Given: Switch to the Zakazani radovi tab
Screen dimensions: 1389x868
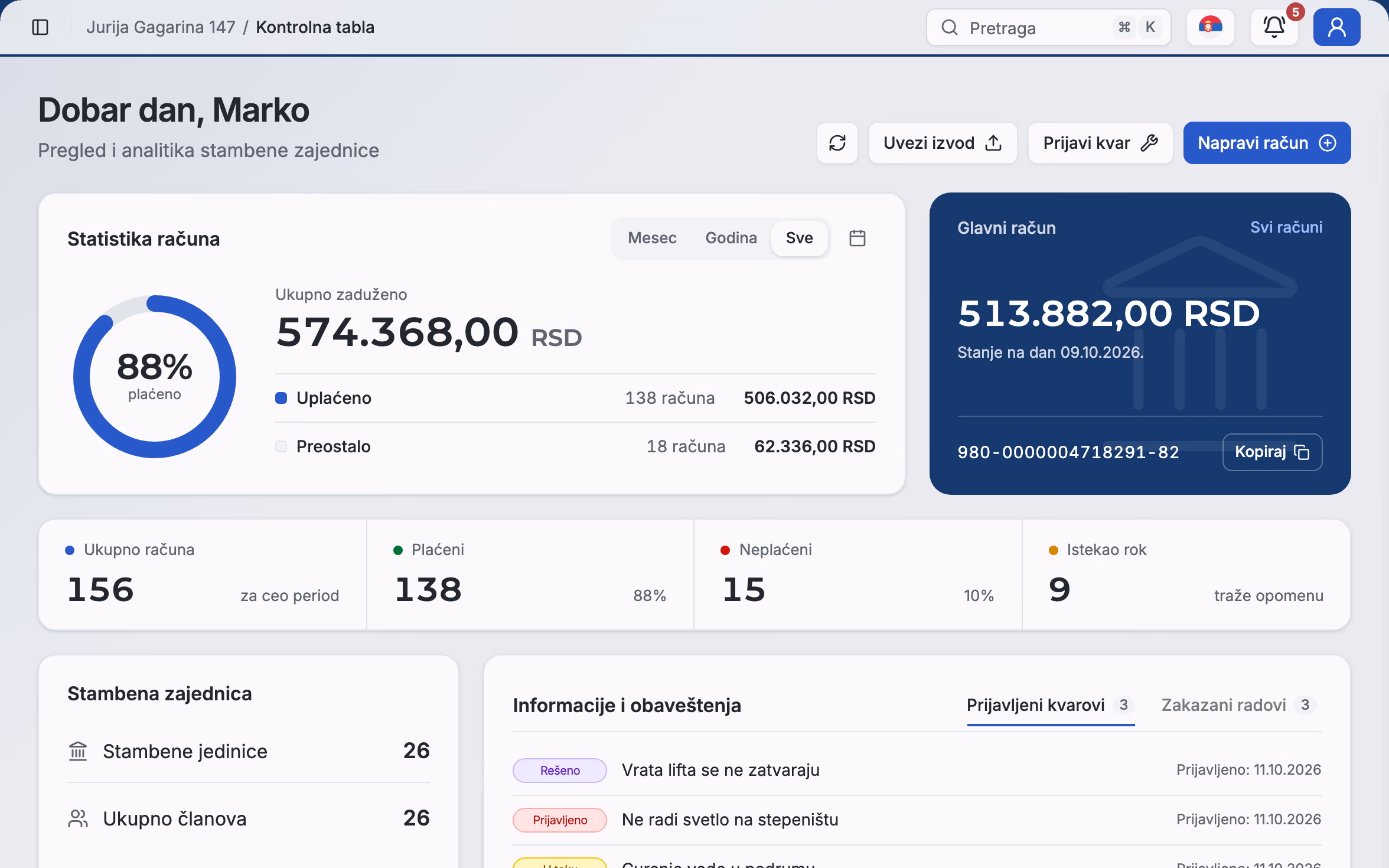Looking at the screenshot, I should (1240, 705).
